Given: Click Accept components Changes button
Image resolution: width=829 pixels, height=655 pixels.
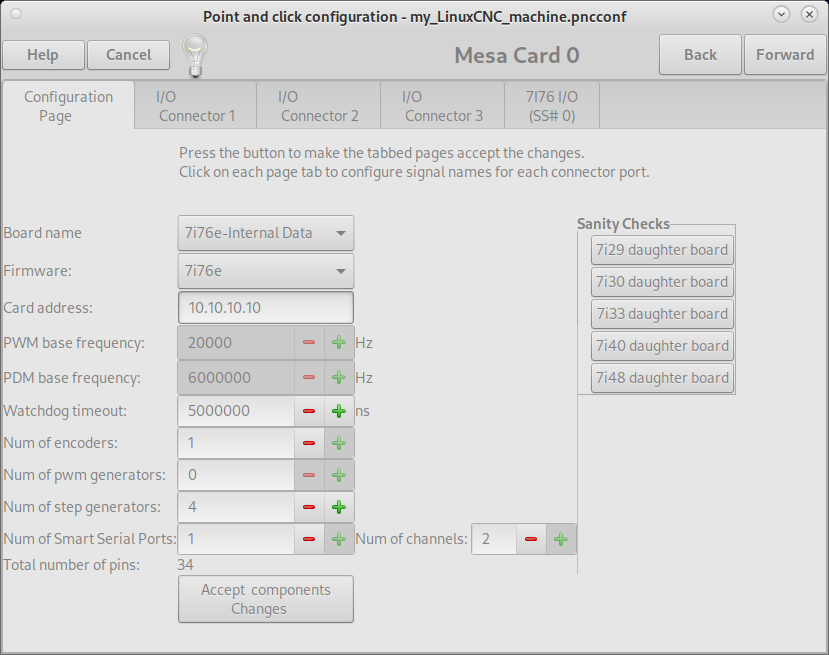Looking at the screenshot, I should pos(266,599).
